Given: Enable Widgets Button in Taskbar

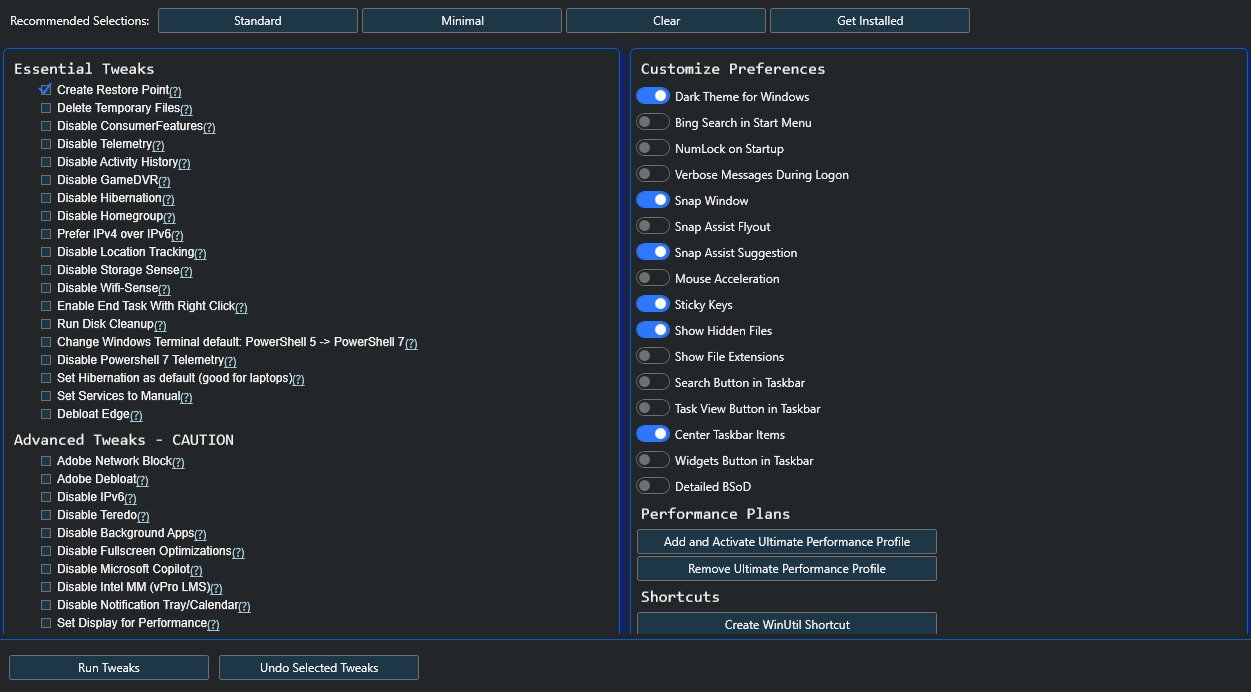Looking at the screenshot, I should pos(653,460).
